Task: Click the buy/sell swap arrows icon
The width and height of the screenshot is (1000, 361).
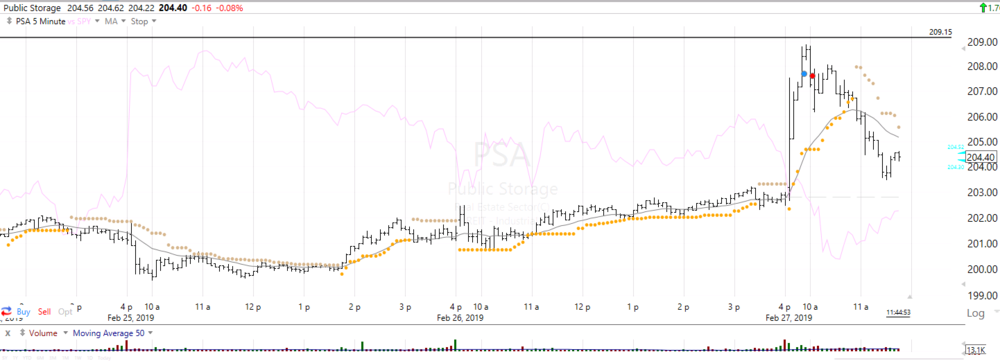Action: pos(7,311)
